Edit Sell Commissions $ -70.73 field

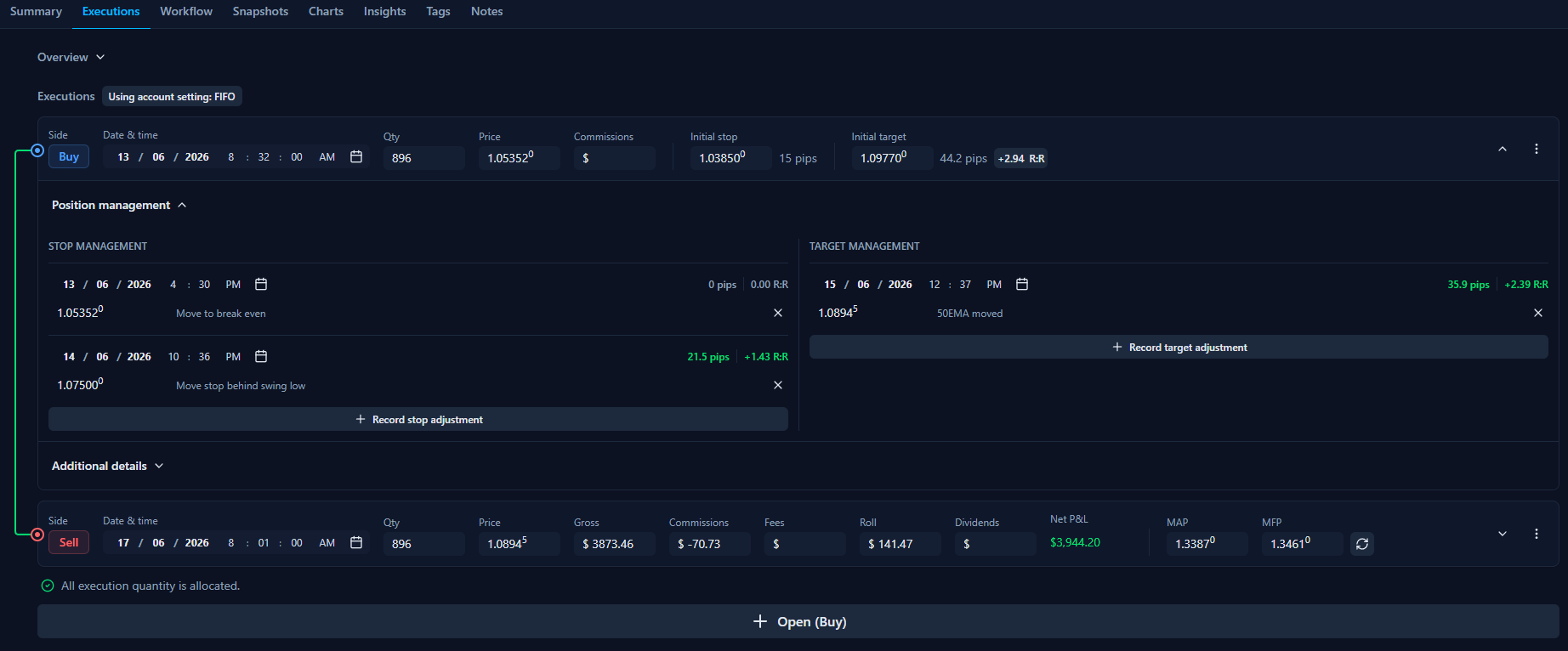(710, 544)
